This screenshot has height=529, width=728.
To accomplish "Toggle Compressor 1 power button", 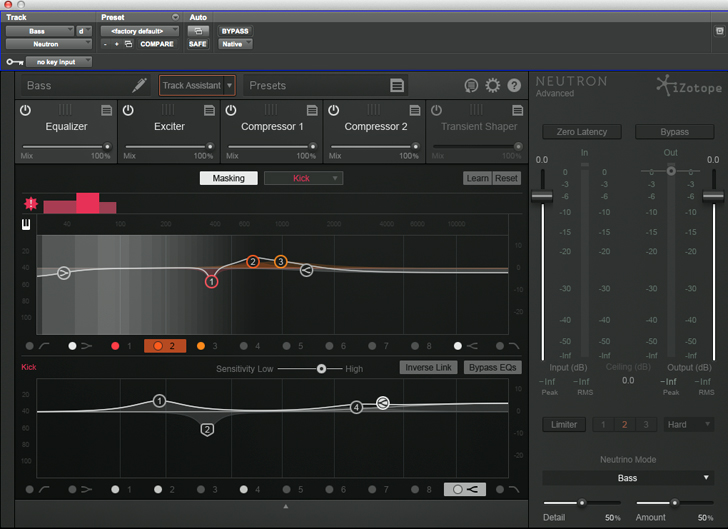I will coord(231,110).
